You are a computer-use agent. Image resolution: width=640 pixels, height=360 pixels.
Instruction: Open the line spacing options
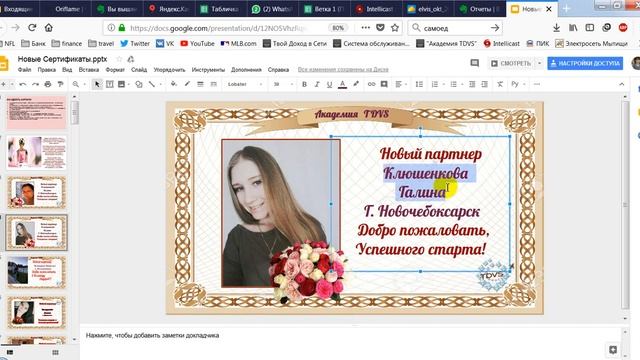click(419, 84)
